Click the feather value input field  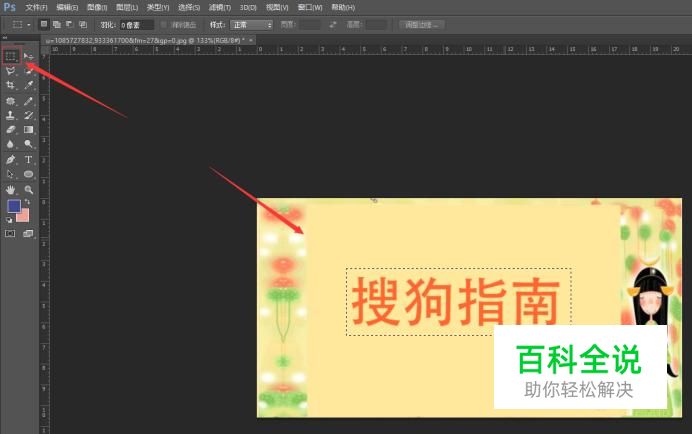click(x=137, y=25)
